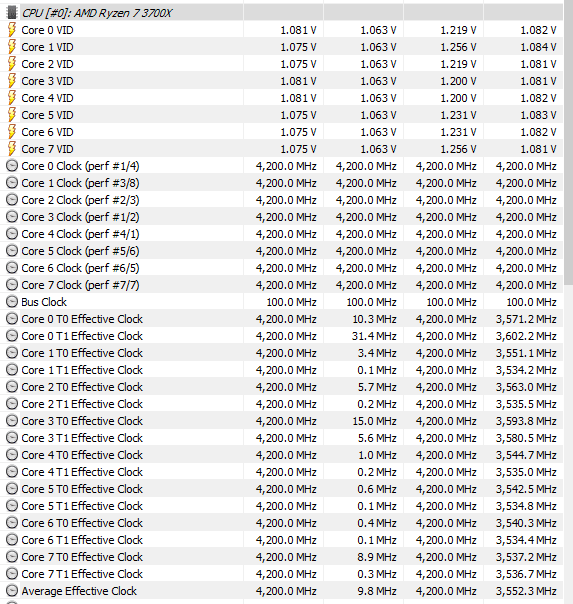Viewport: 573px width, 604px height.
Task: Click the 9.8 MHz minimum of Average Effective Clock
Action: coord(377,591)
